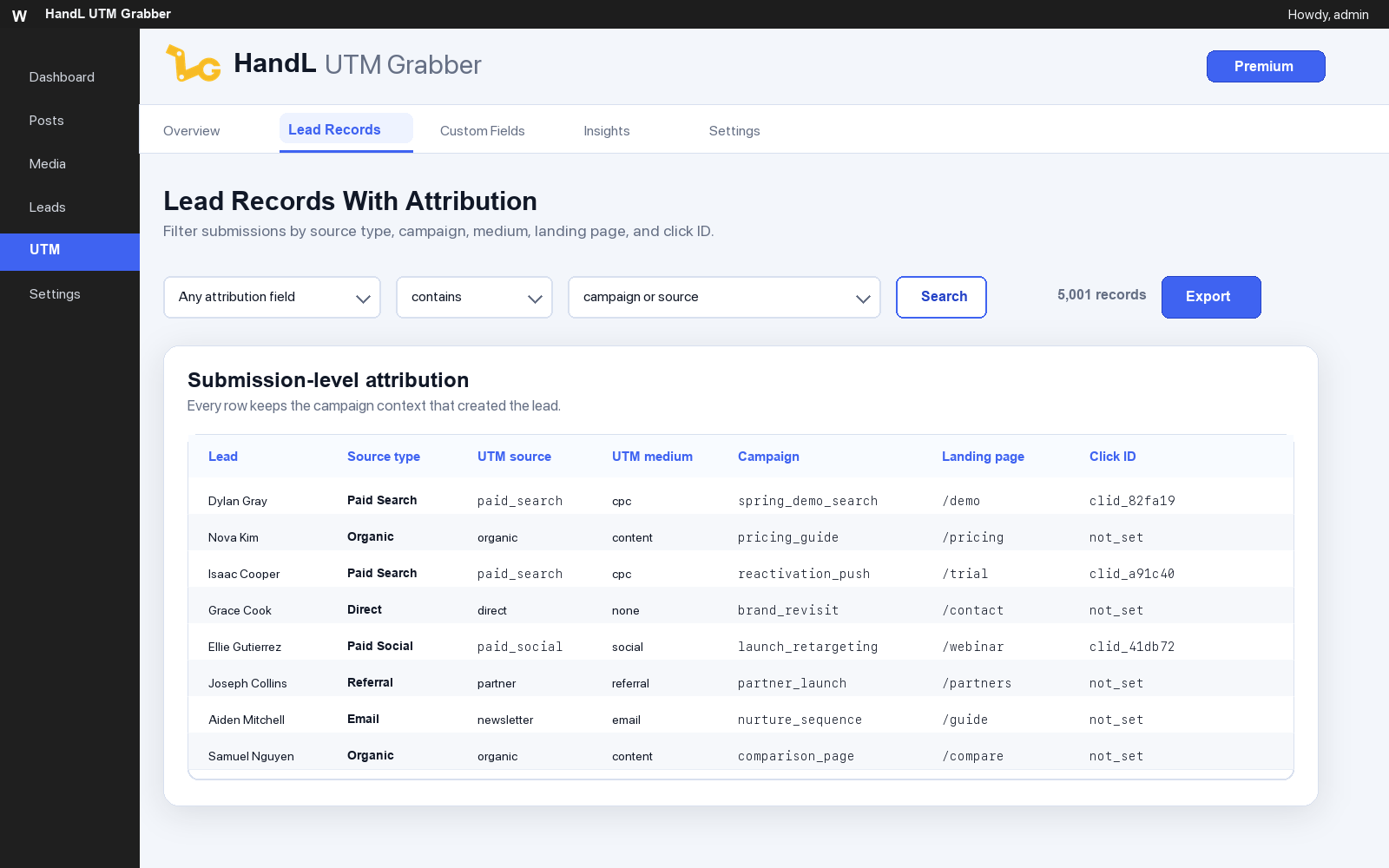Image resolution: width=1389 pixels, height=868 pixels.
Task: Click Paid Social source type cell
Action: (380, 646)
